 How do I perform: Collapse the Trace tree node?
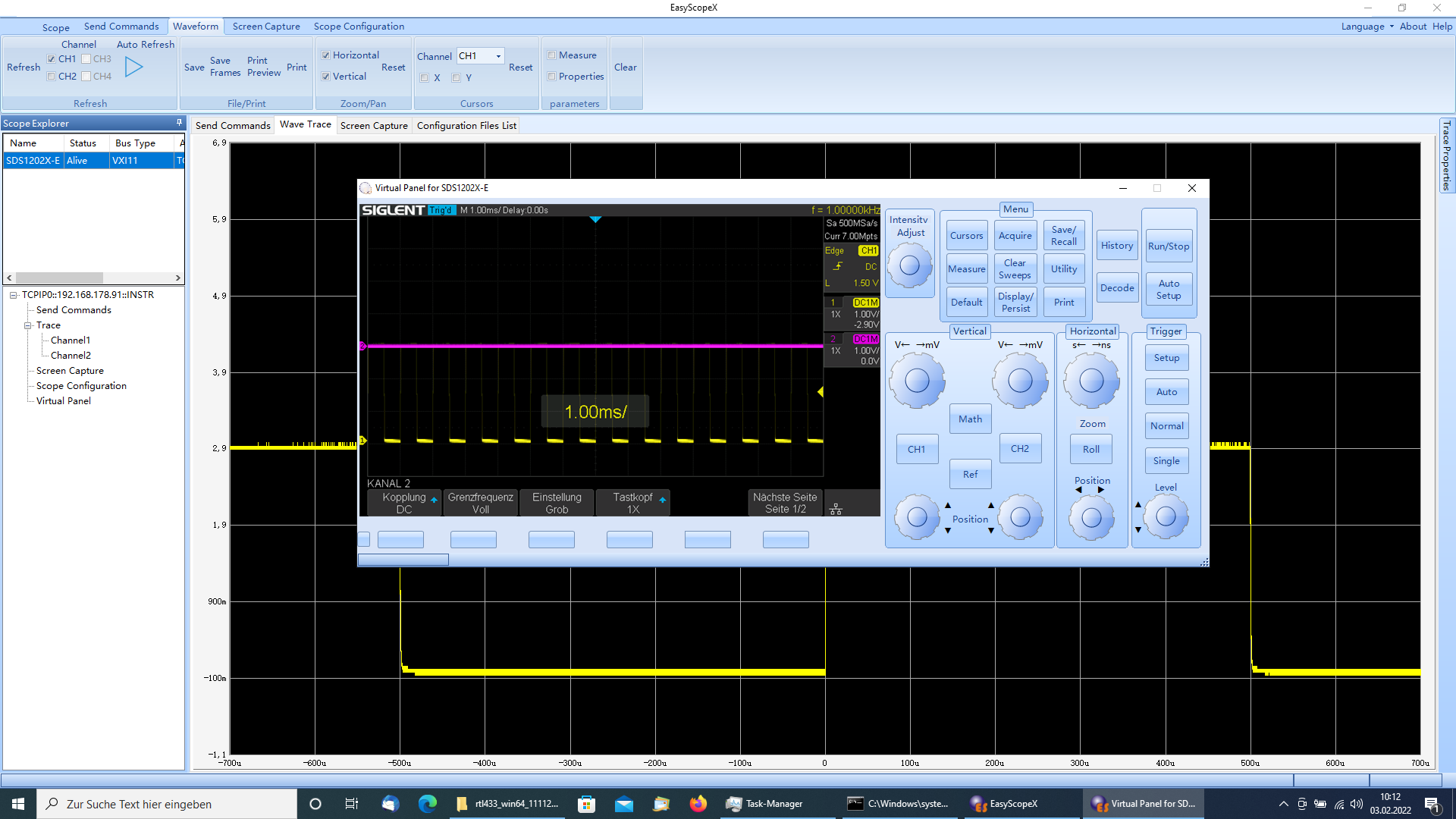(x=27, y=325)
